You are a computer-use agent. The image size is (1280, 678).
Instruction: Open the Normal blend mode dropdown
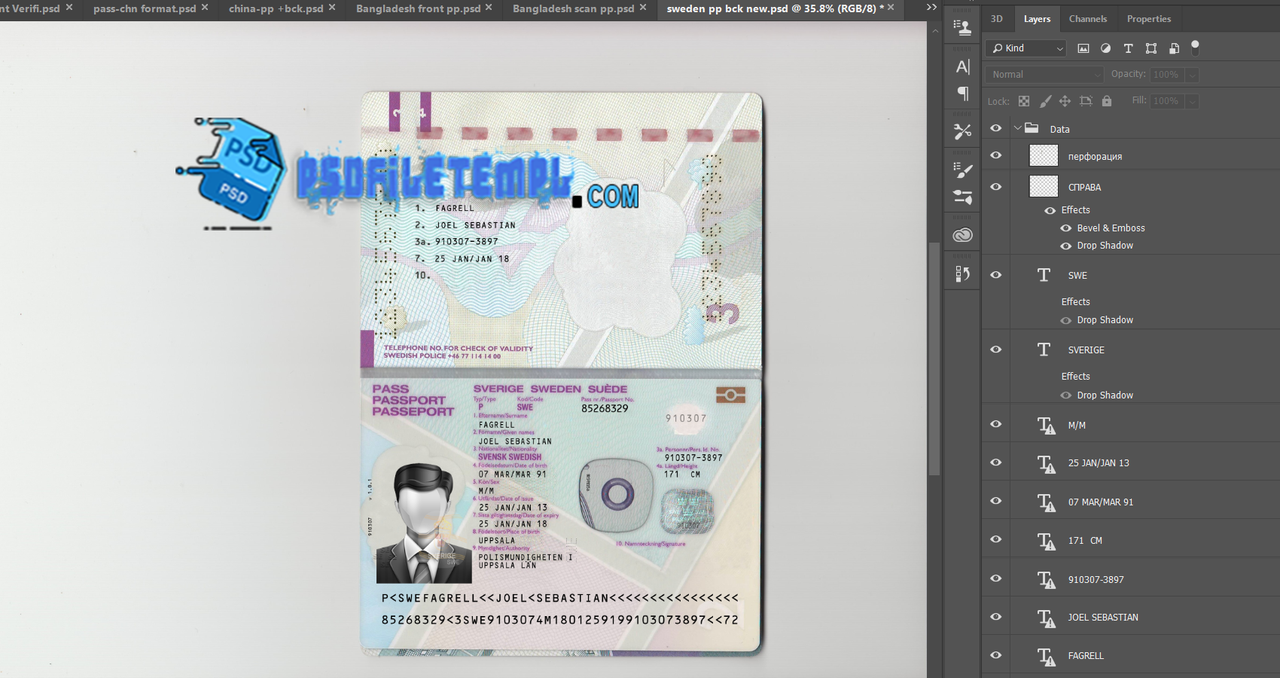1044,74
